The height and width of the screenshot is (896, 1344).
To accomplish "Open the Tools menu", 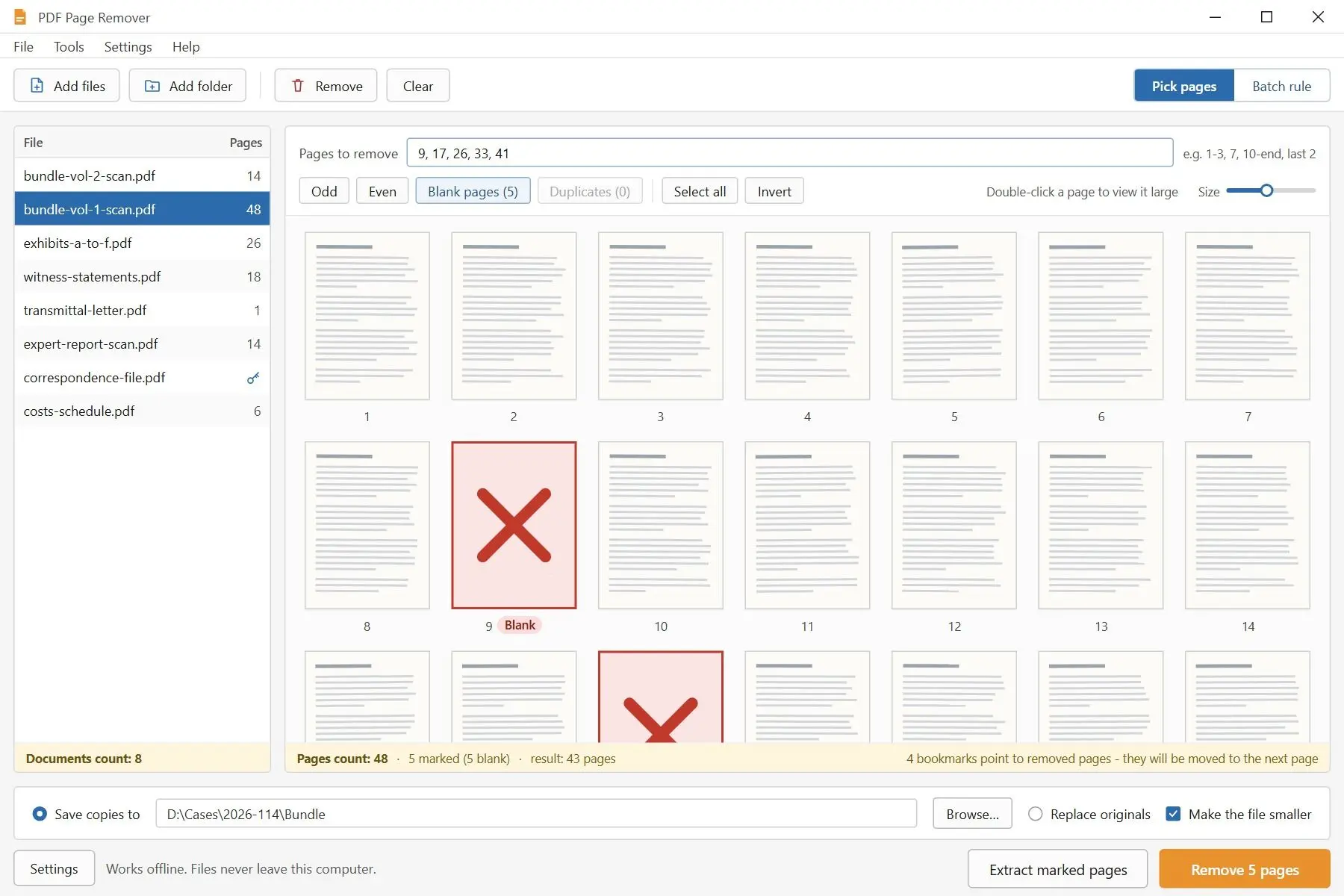I will pos(69,46).
